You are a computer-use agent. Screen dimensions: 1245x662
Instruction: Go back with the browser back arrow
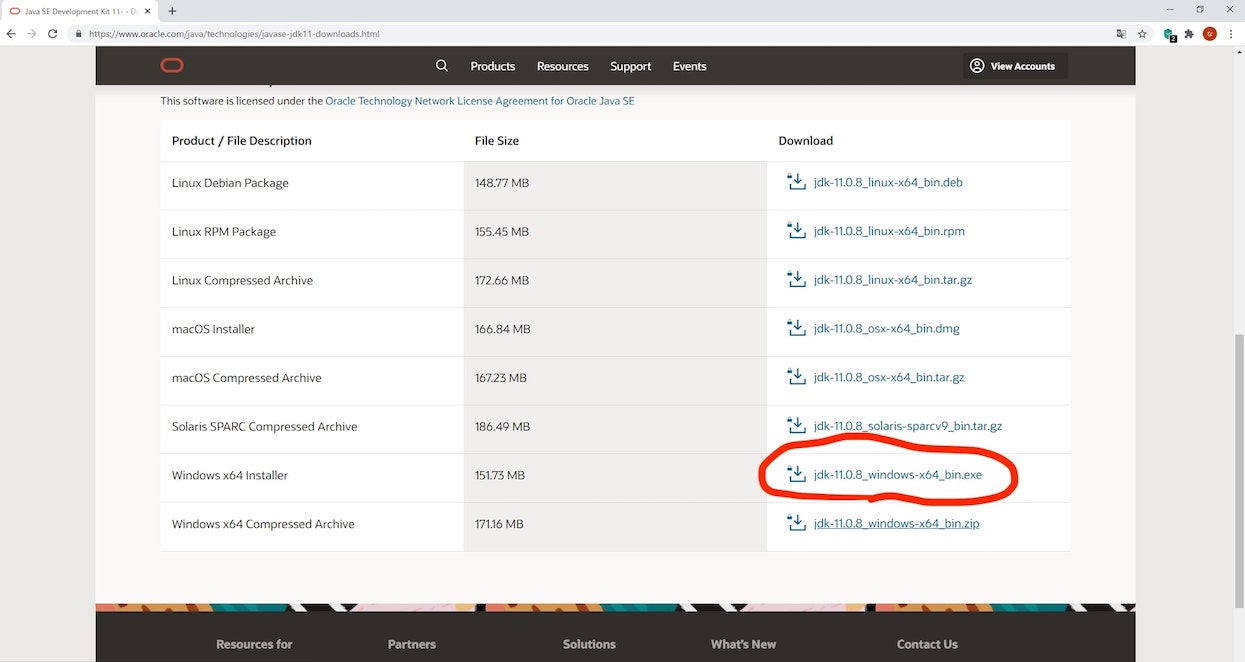(11, 33)
